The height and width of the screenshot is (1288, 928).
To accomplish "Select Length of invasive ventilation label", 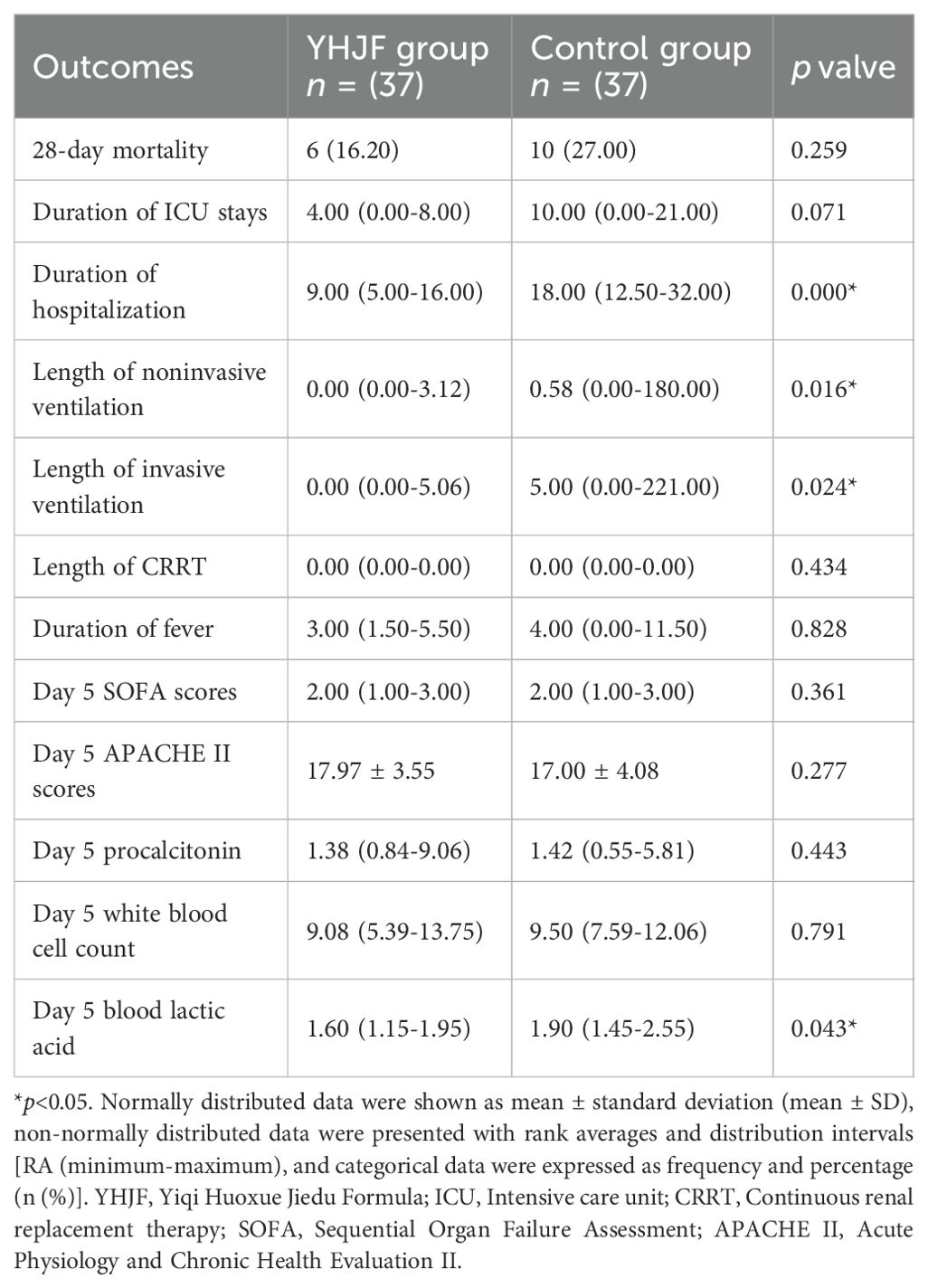I will coord(128,487).
